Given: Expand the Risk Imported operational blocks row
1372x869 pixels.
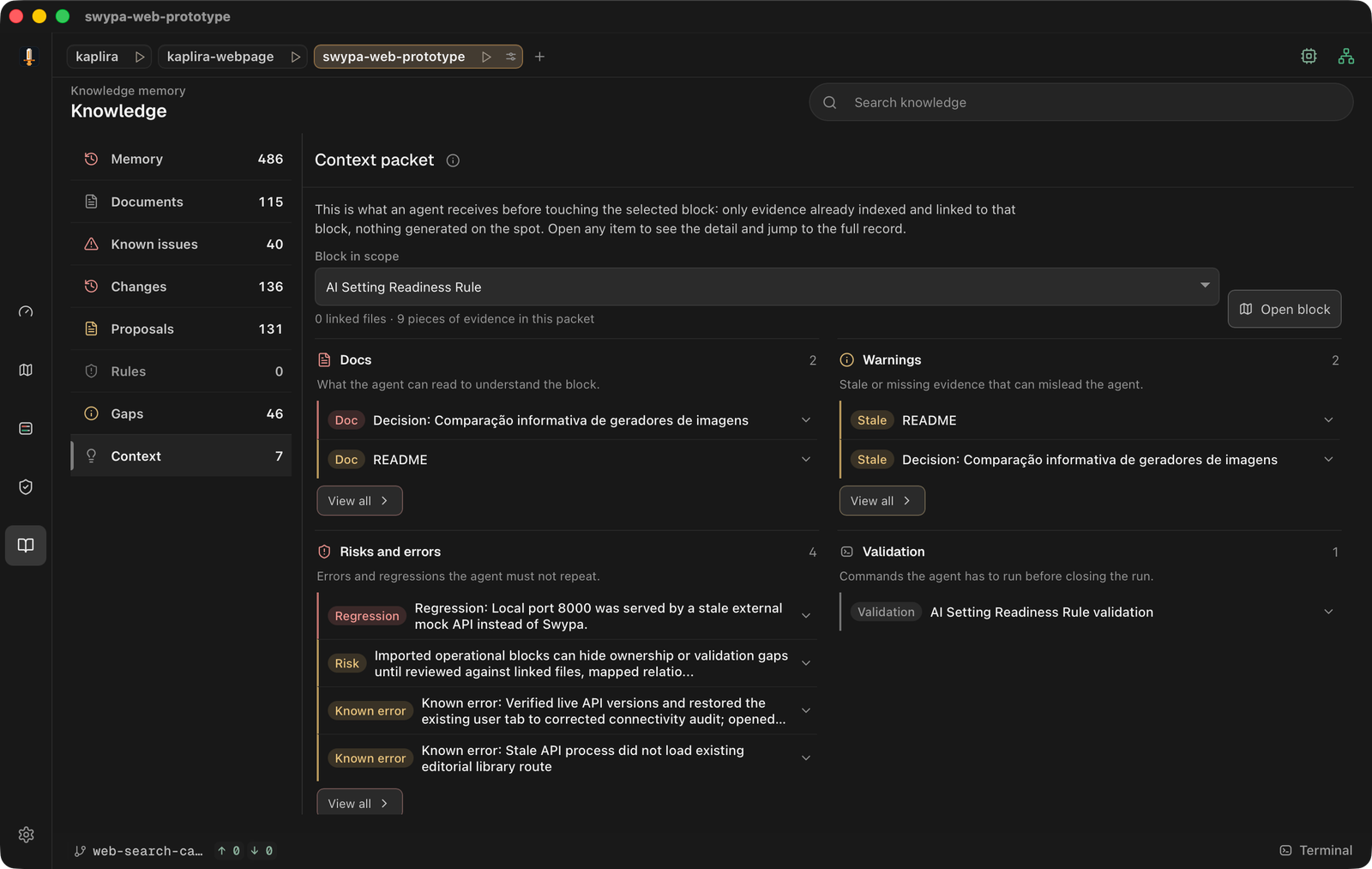Looking at the screenshot, I should (x=565, y=663).
